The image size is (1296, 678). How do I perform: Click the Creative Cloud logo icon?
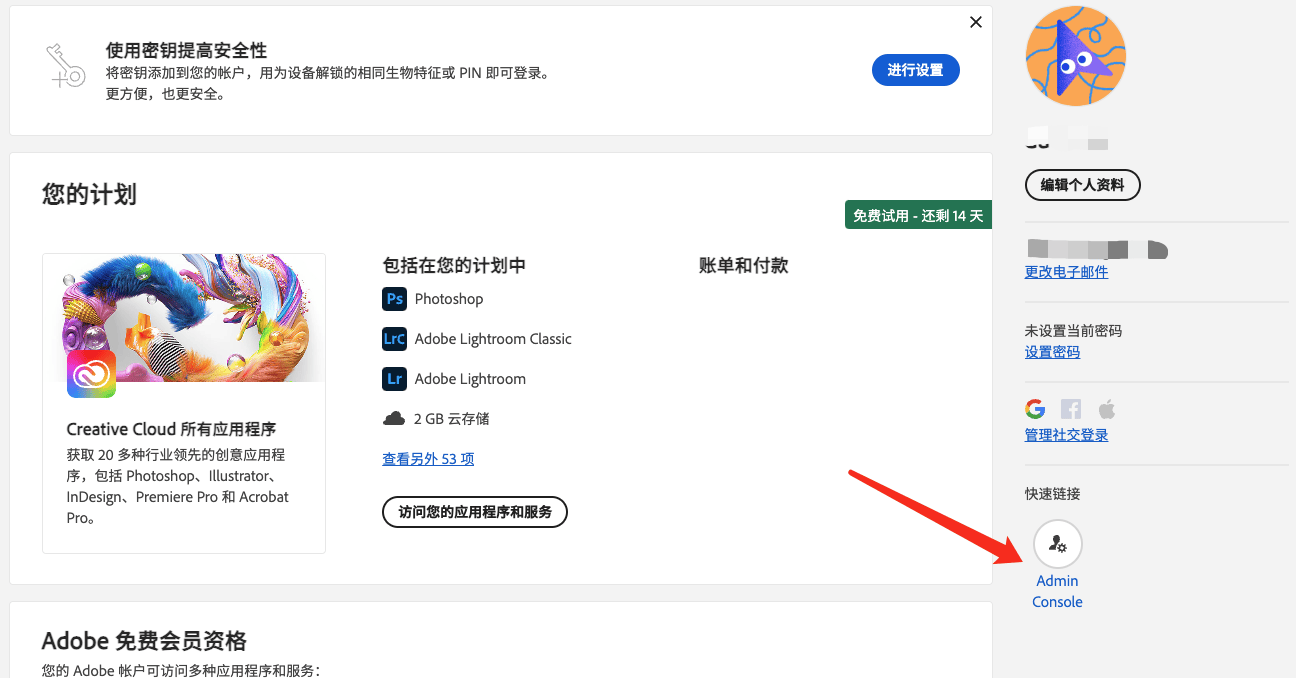[x=91, y=374]
